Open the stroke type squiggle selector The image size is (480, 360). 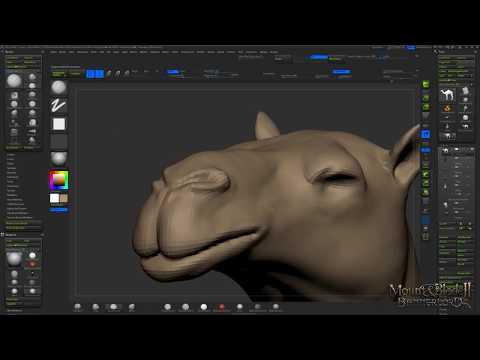pos(59,105)
